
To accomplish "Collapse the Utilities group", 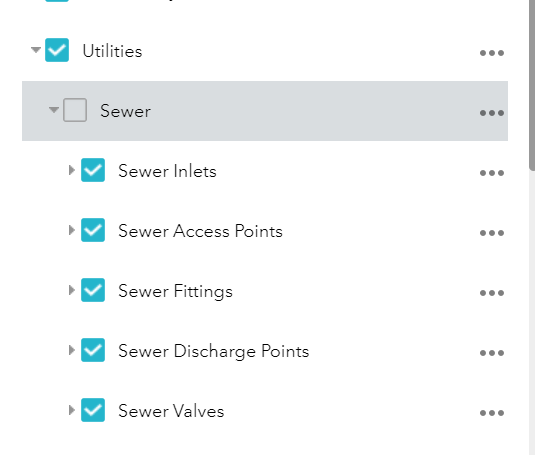I will (x=36, y=50).
